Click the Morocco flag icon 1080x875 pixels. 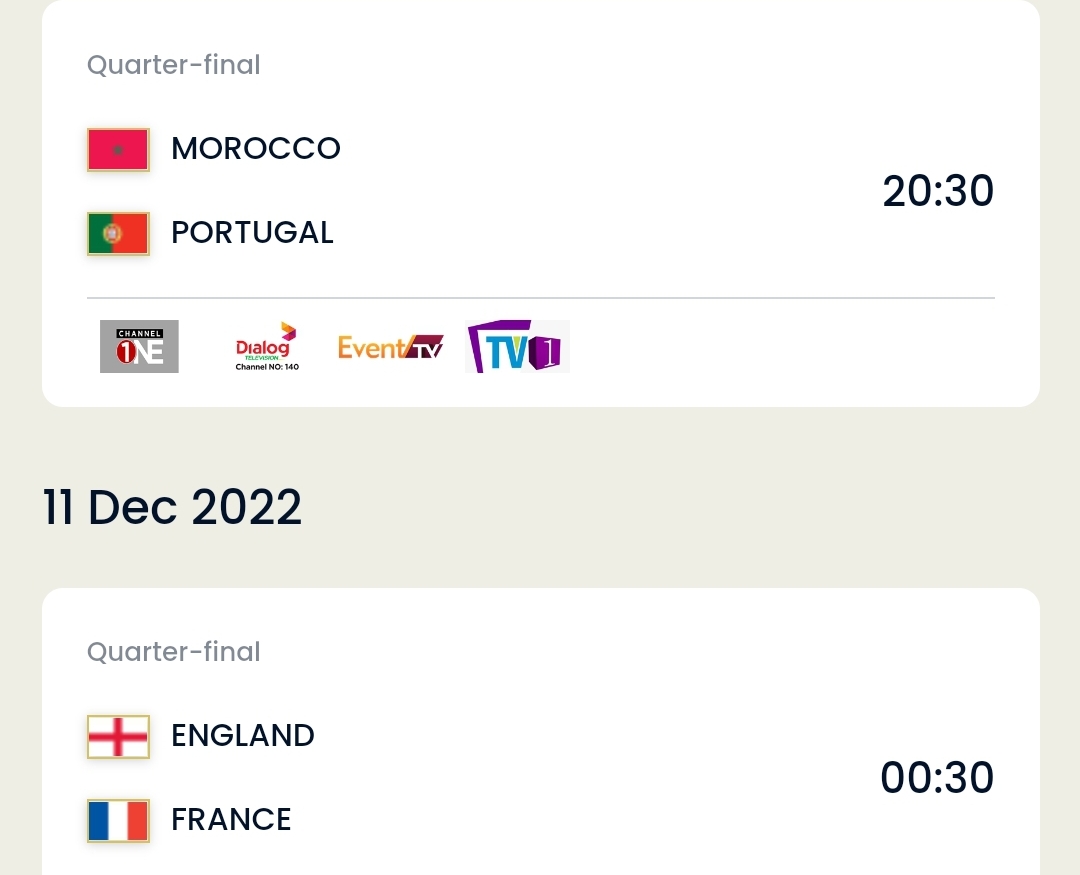[x=118, y=150]
